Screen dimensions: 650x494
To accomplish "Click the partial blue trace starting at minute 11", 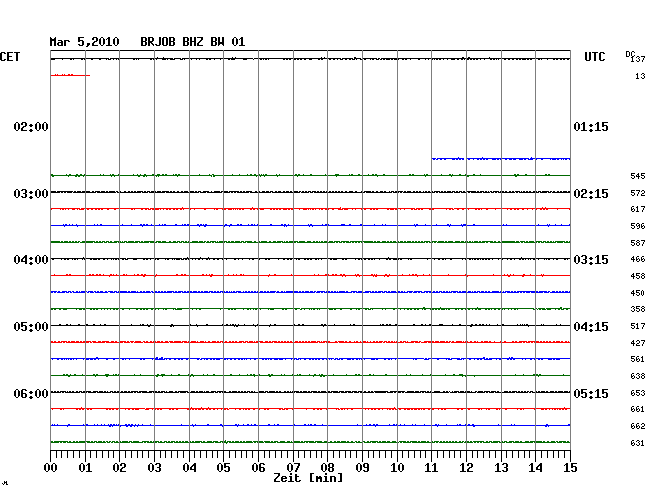I will coord(501,159).
